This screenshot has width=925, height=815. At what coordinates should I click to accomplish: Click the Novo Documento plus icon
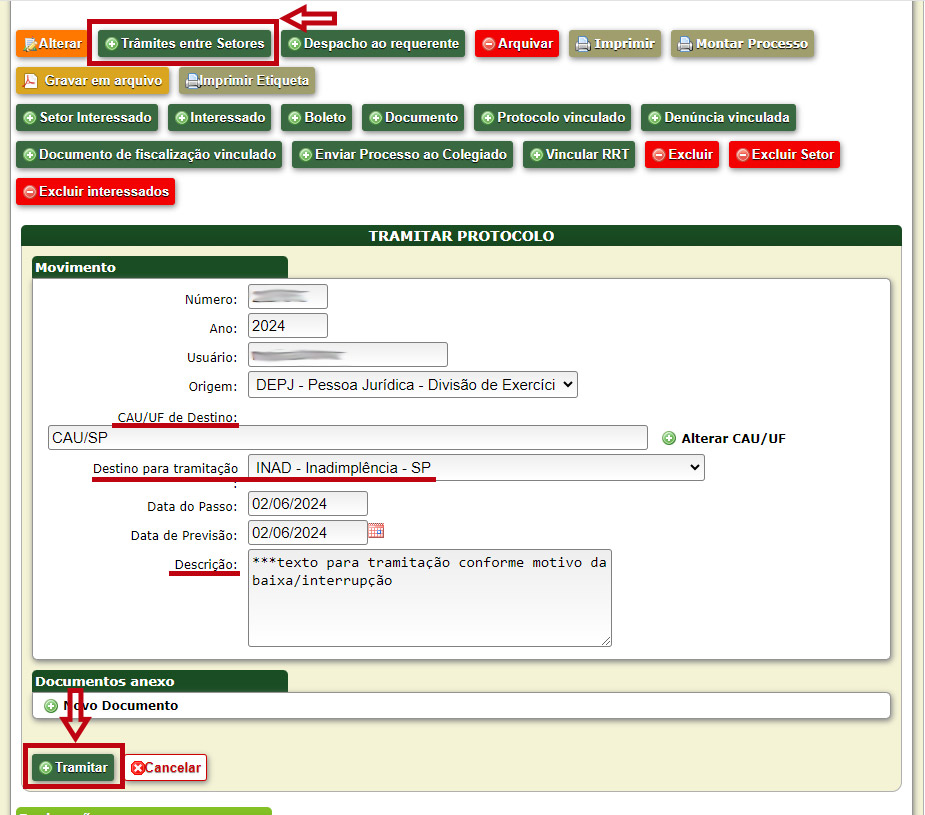tap(51, 706)
